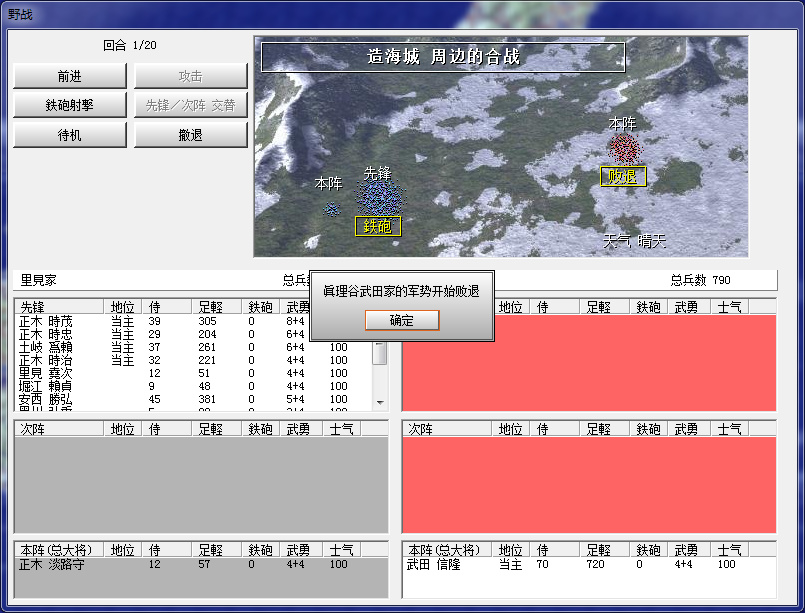Click the blue 先锋 troop cluster on map

[x=380, y=198]
